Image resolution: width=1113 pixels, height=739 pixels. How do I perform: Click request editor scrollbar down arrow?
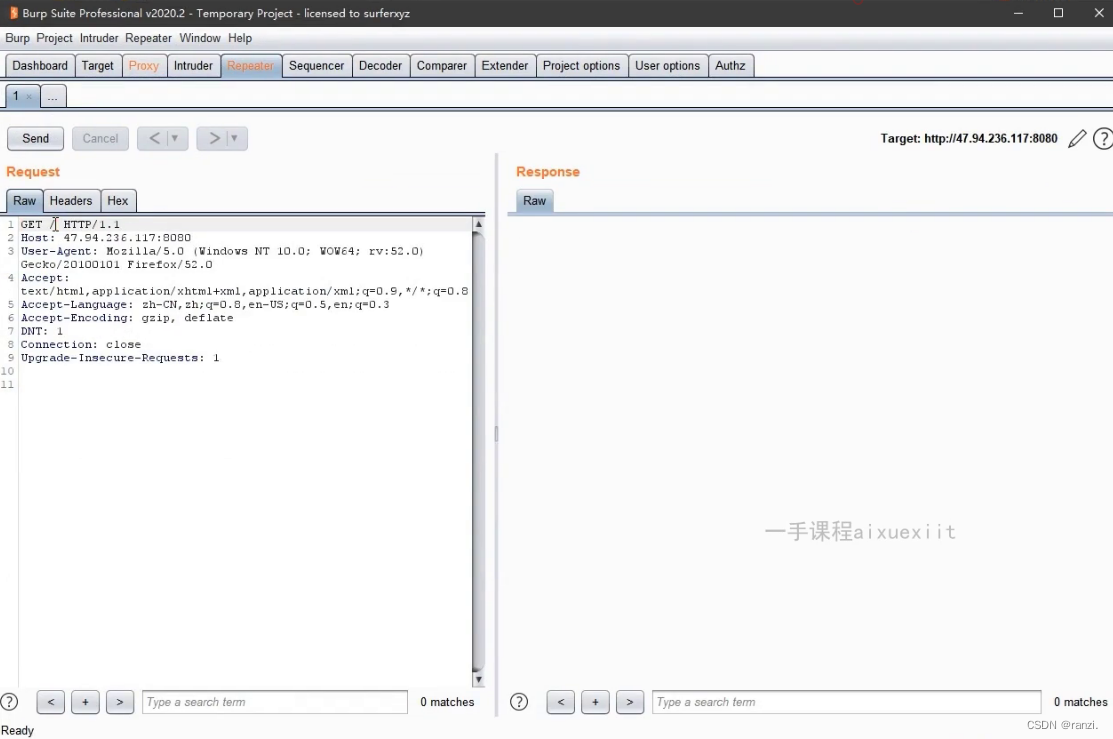[478, 679]
